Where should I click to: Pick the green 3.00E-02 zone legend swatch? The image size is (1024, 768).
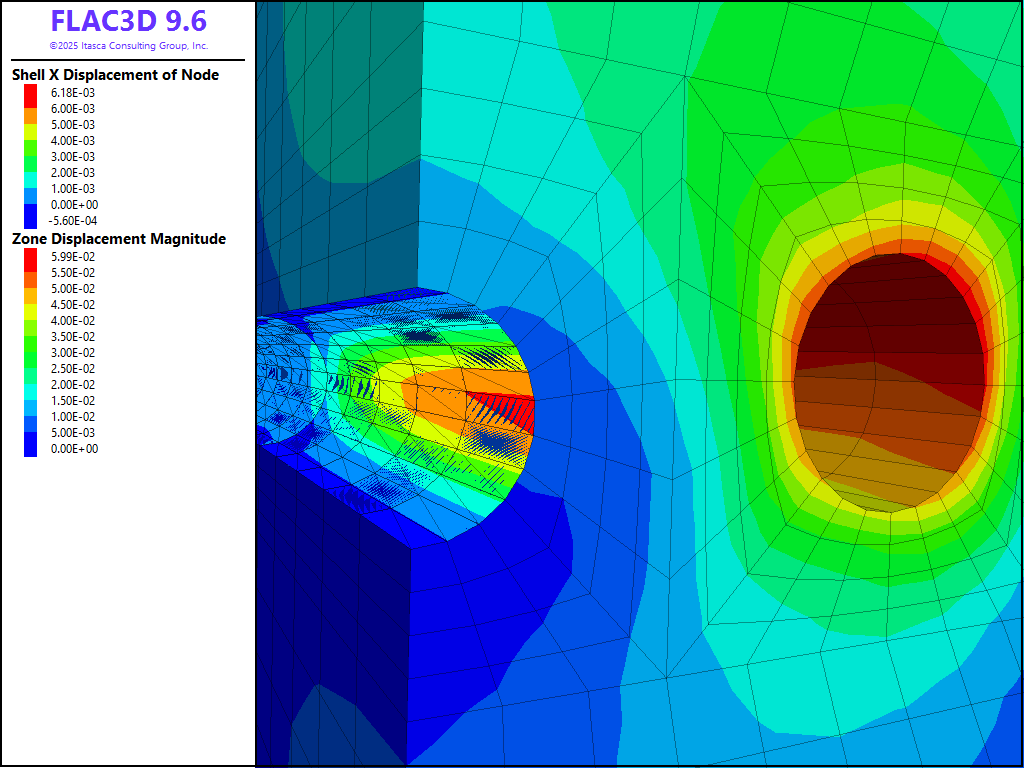(x=30, y=352)
